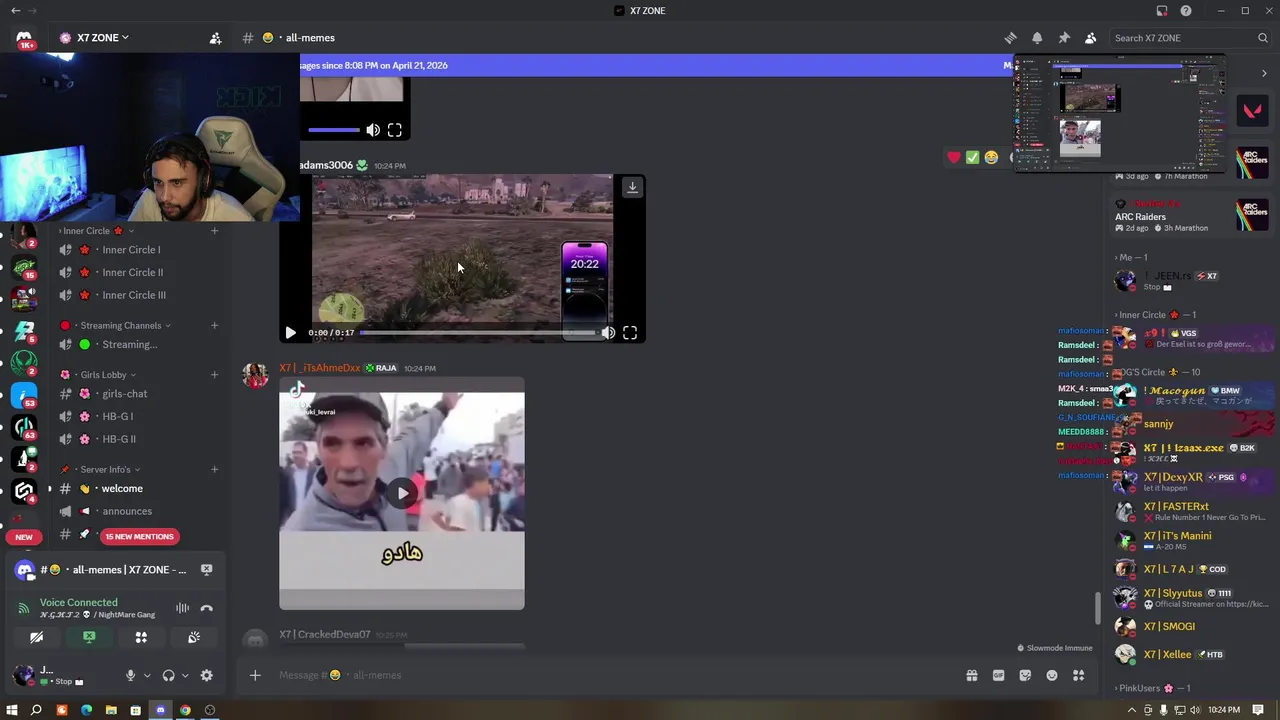
Task: Turn on camera in voice panel
Action: (37, 637)
